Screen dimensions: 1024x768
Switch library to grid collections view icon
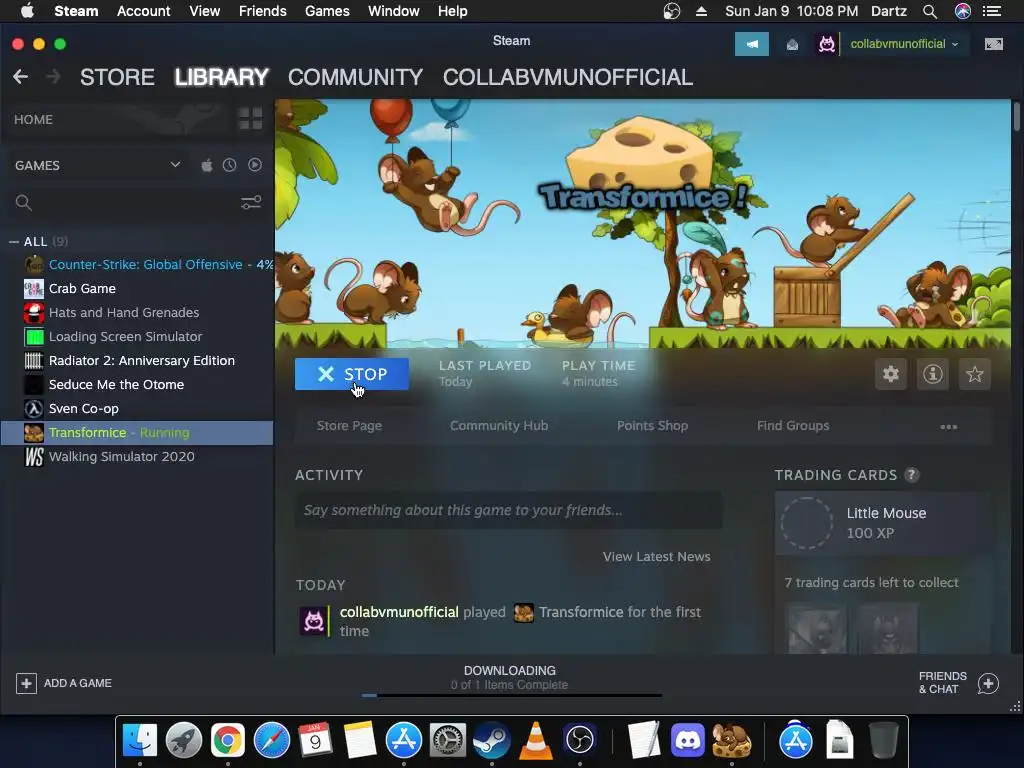250,119
